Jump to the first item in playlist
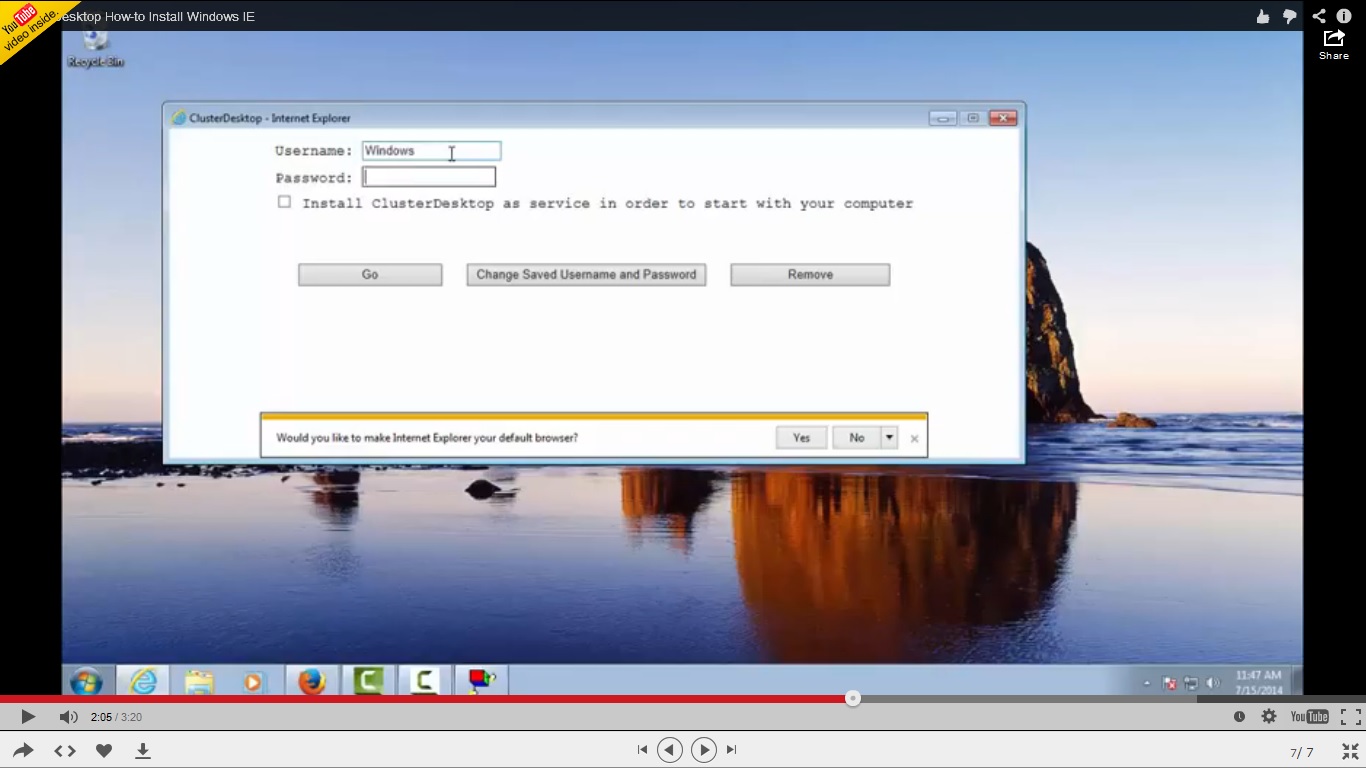This screenshot has width=1366, height=768. point(642,750)
